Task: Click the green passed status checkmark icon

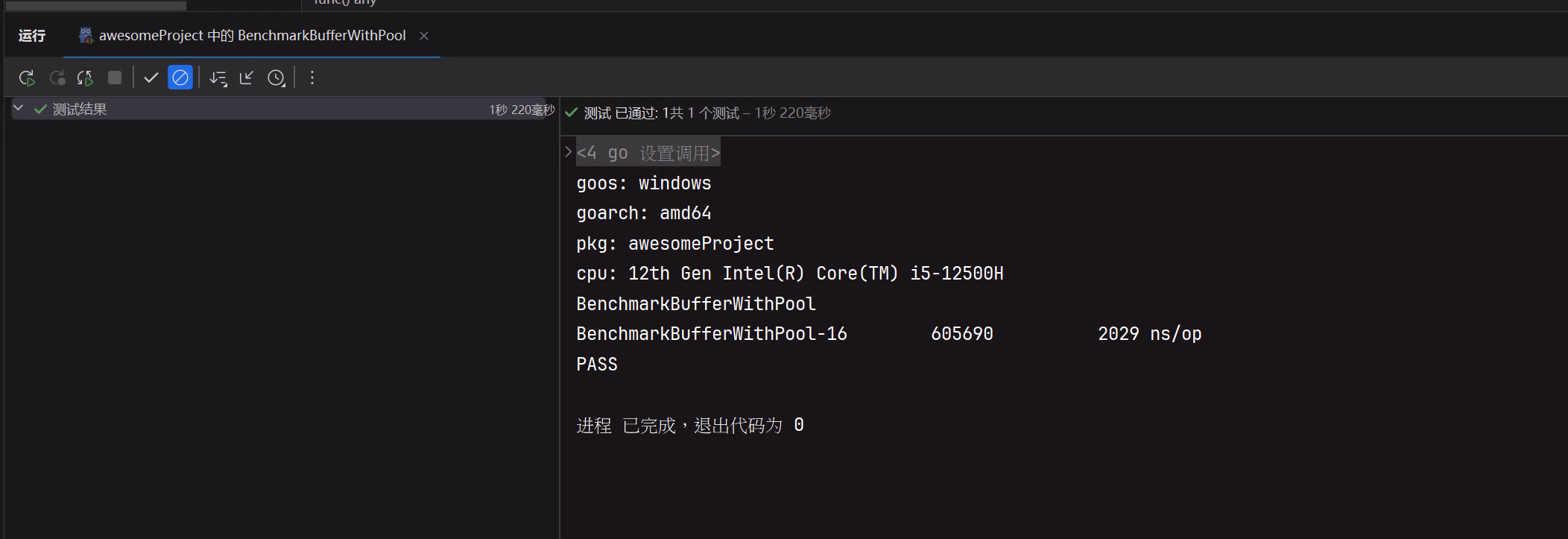Action: [x=572, y=113]
